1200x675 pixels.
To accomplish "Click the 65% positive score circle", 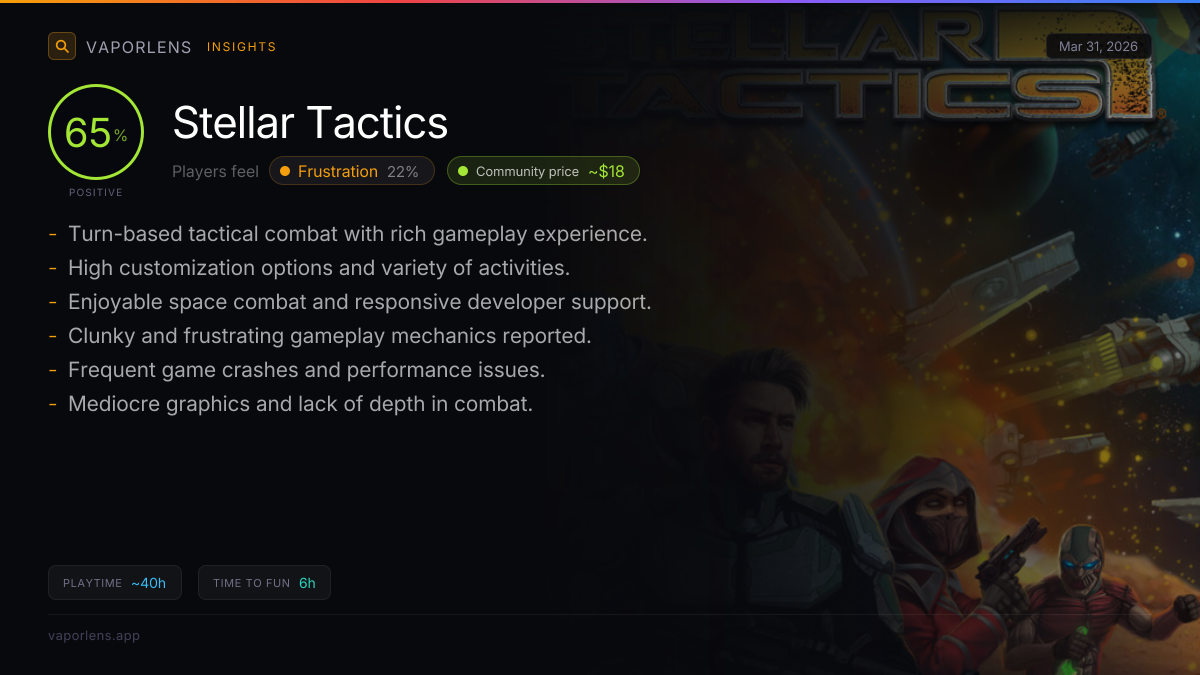I will (96, 133).
